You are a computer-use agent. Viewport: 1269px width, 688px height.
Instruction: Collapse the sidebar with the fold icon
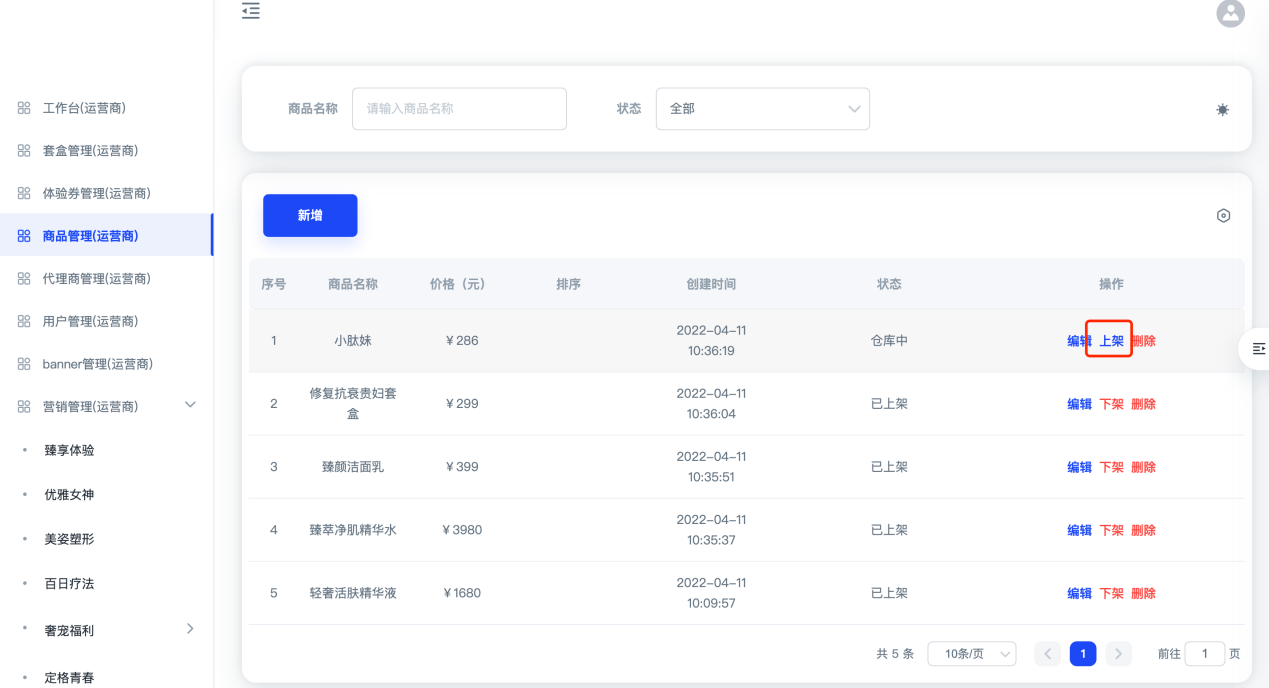tap(251, 11)
